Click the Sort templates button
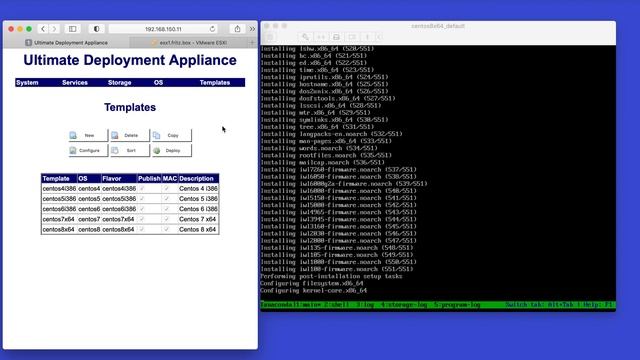The width and height of the screenshot is (640, 360). pyautogui.click(x=130, y=150)
